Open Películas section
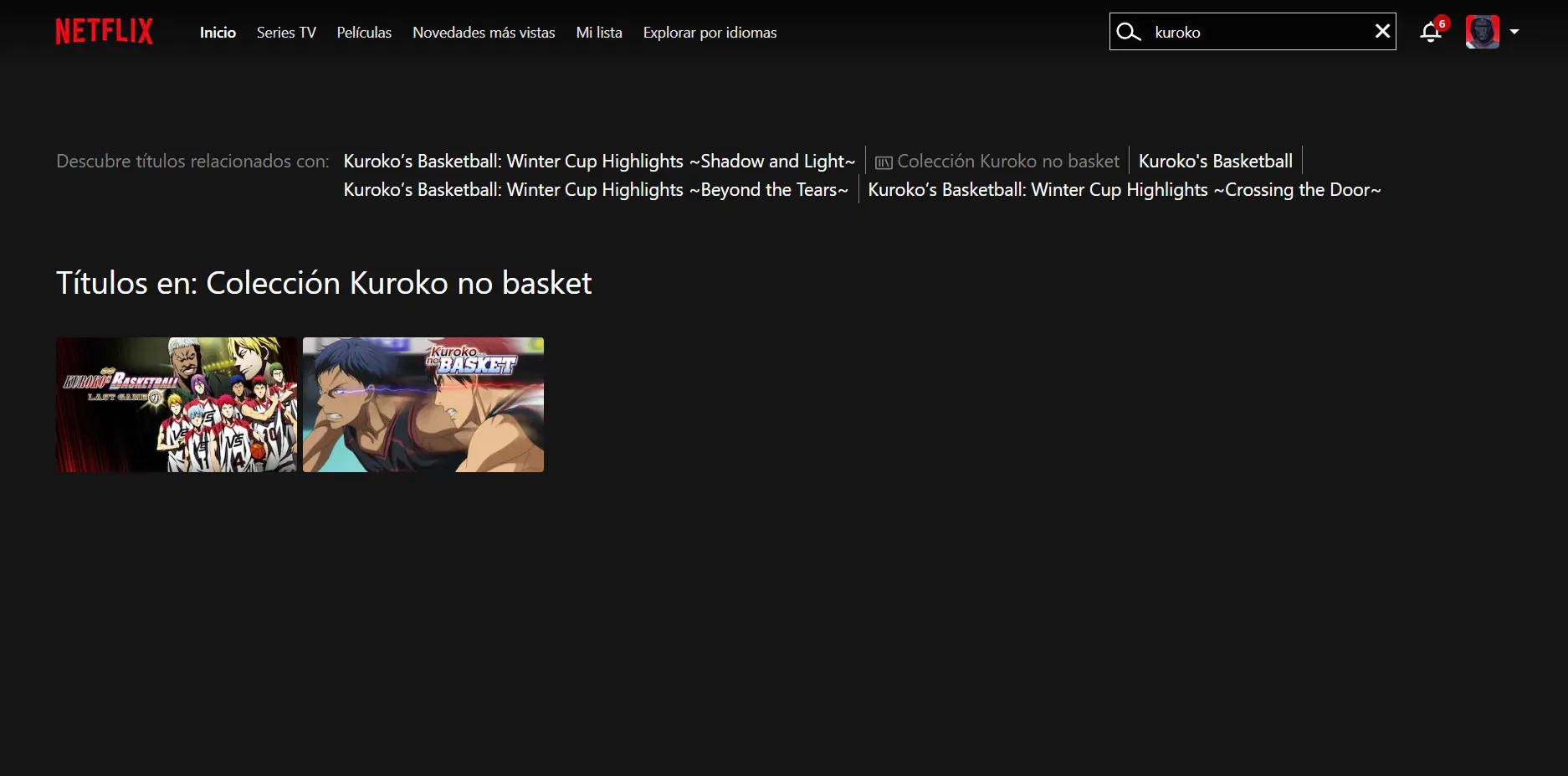1568x776 pixels. (x=364, y=33)
